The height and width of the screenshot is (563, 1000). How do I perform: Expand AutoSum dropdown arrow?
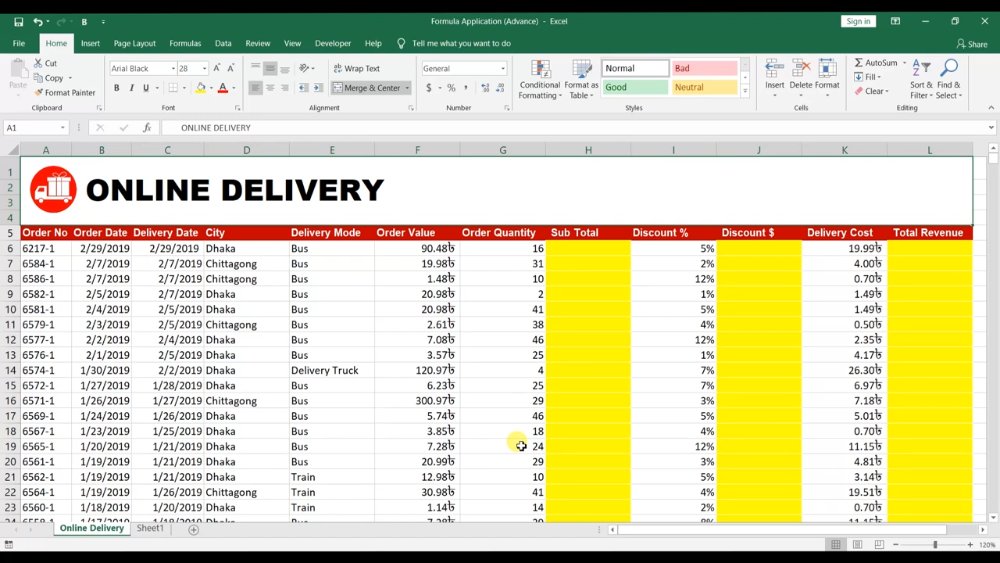tap(904, 62)
